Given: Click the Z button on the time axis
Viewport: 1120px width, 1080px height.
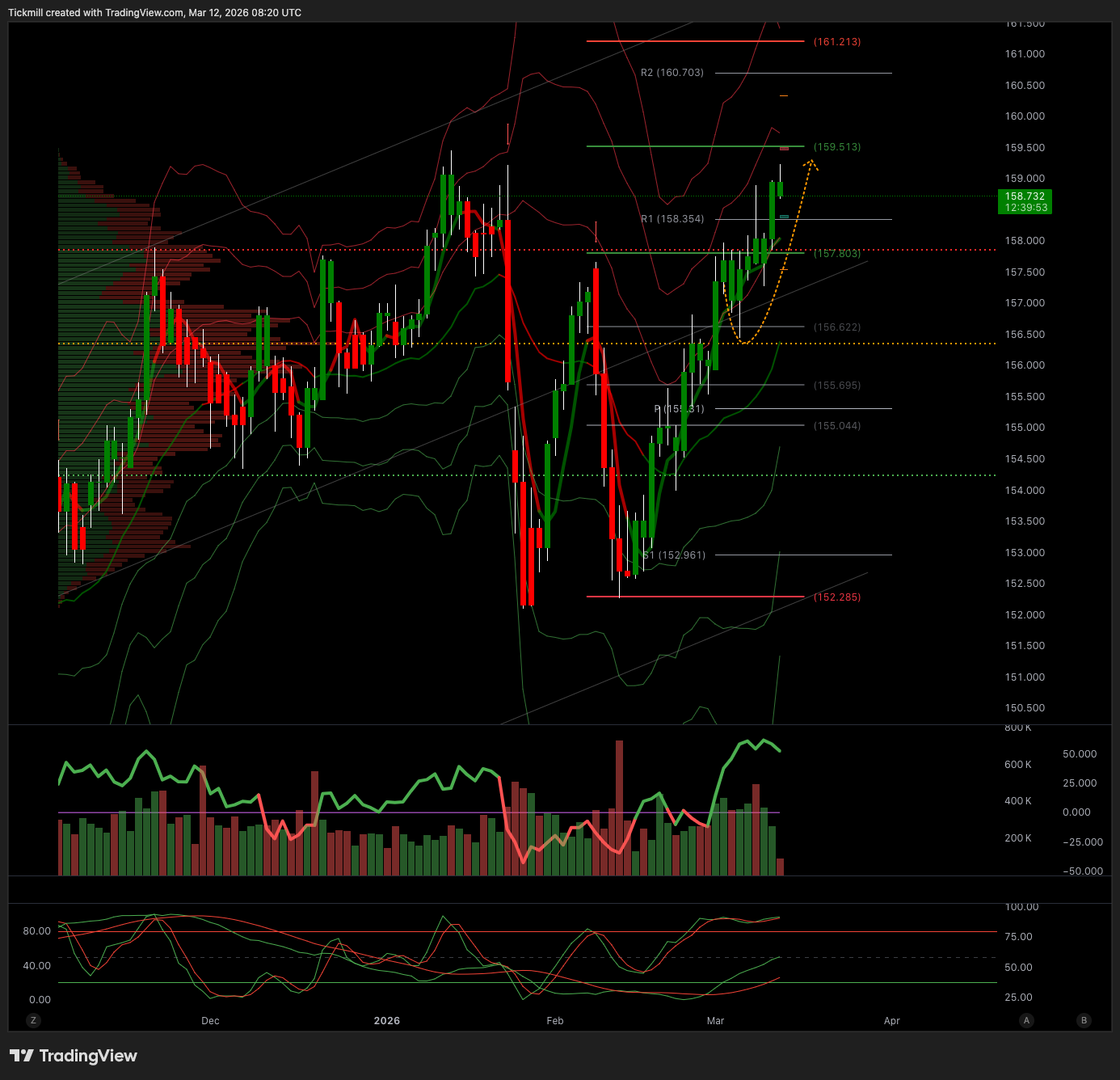Looking at the screenshot, I should click(x=33, y=1020).
